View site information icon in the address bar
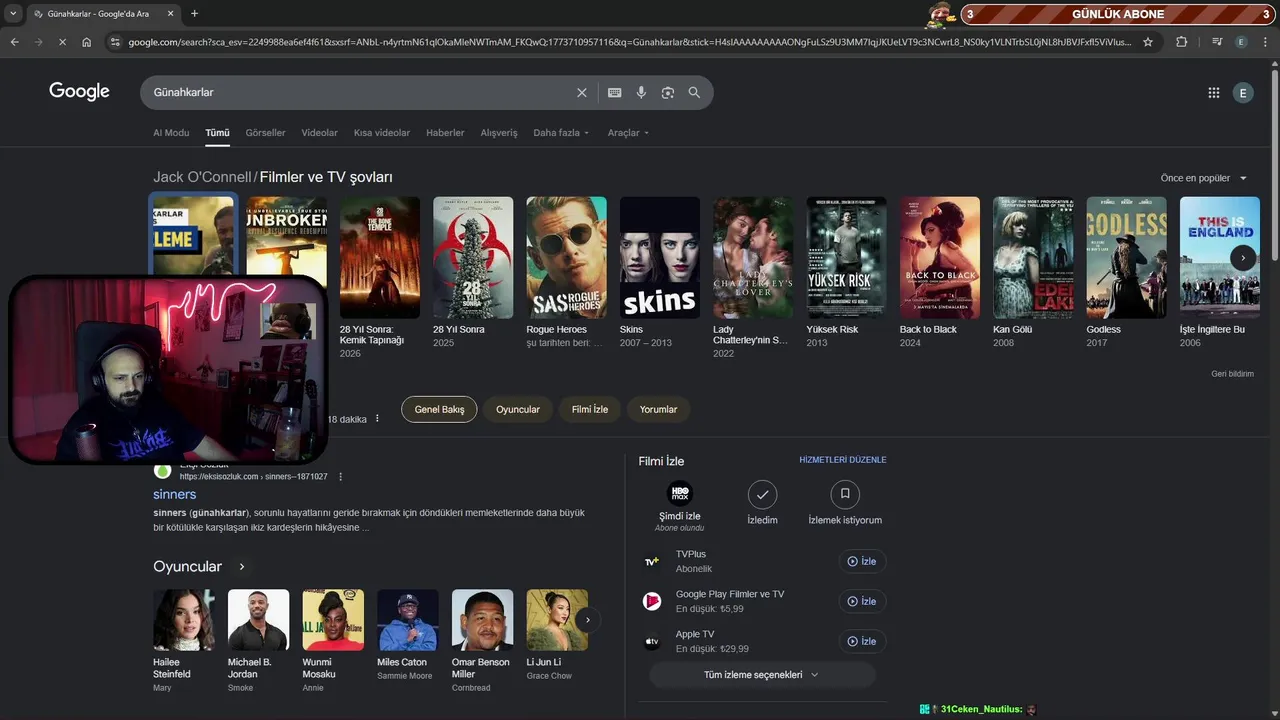The height and width of the screenshot is (720, 1280). (x=115, y=42)
